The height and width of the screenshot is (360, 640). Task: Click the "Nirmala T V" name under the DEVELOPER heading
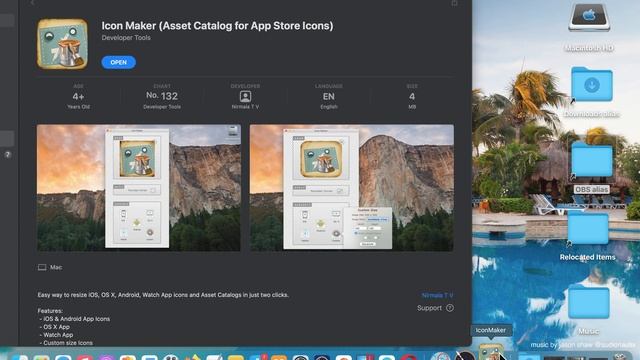click(x=245, y=107)
